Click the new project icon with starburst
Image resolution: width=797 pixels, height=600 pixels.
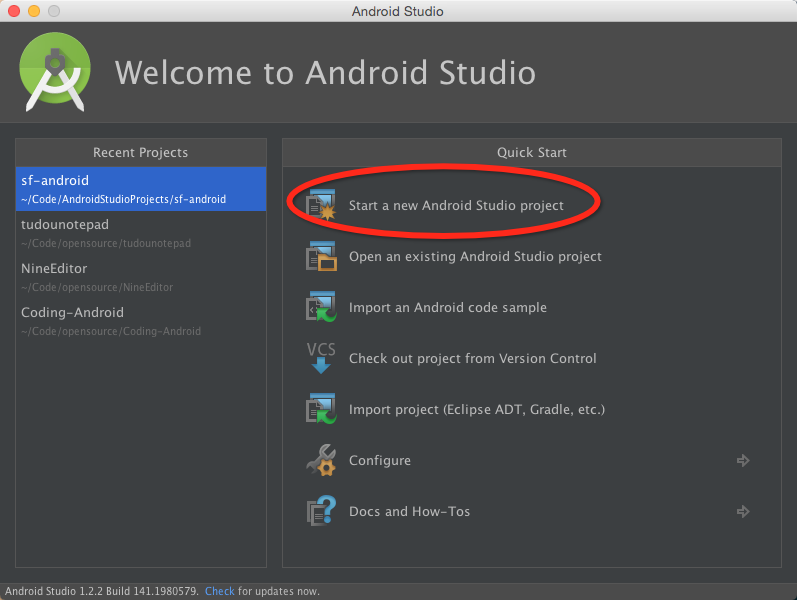tap(321, 204)
